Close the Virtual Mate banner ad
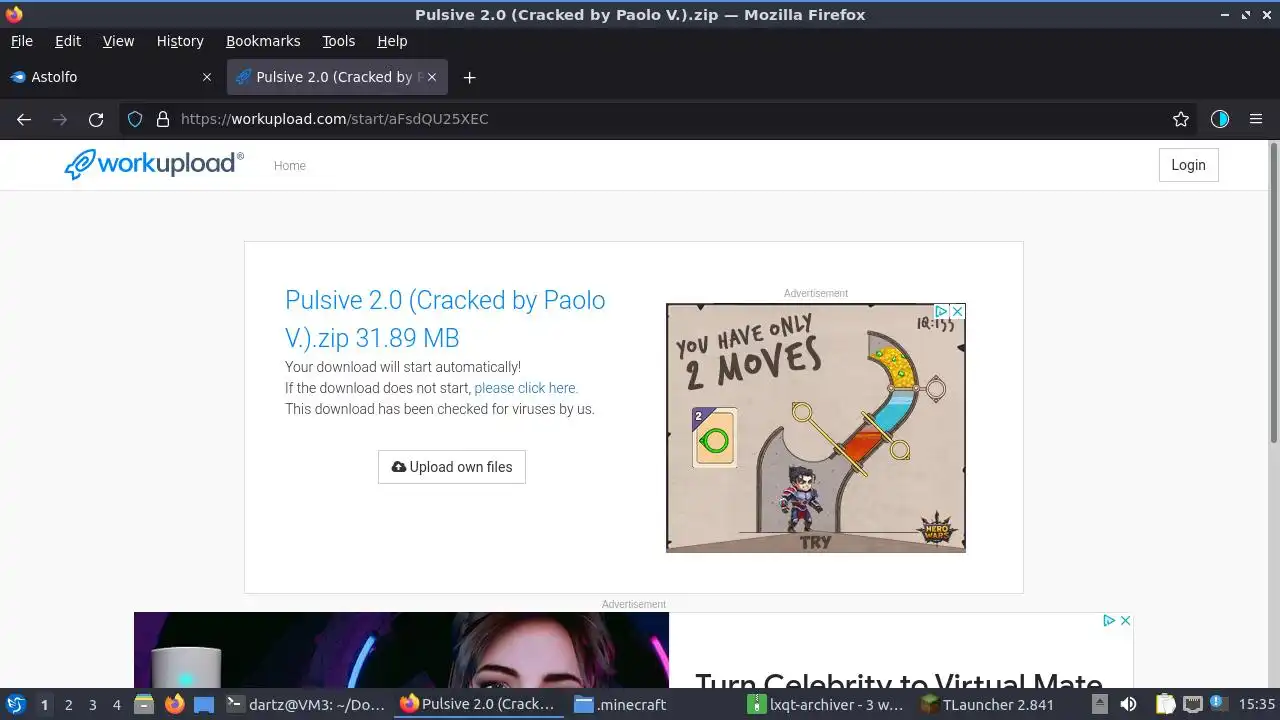This screenshot has width=1280, height=720. 1125,621
